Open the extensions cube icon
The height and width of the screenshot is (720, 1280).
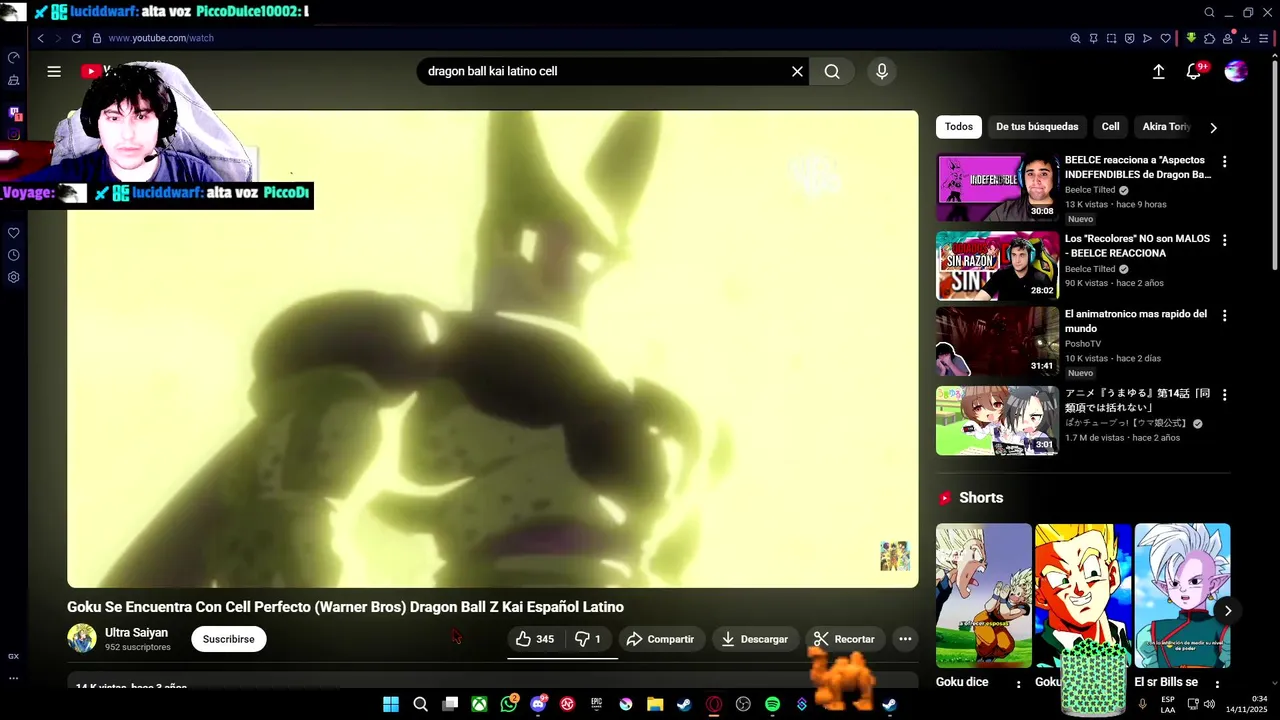point(1209,38)
